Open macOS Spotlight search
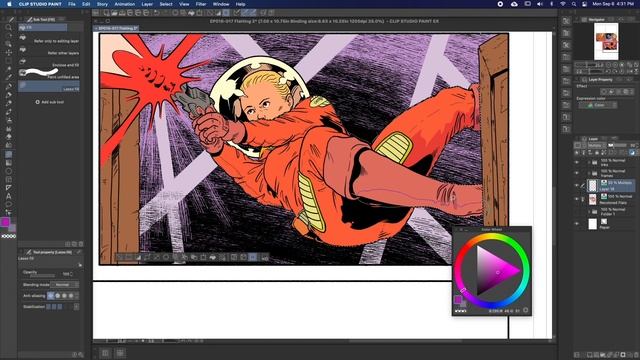Viewport: 640px width, 360px height. click(x=573, y=4)
